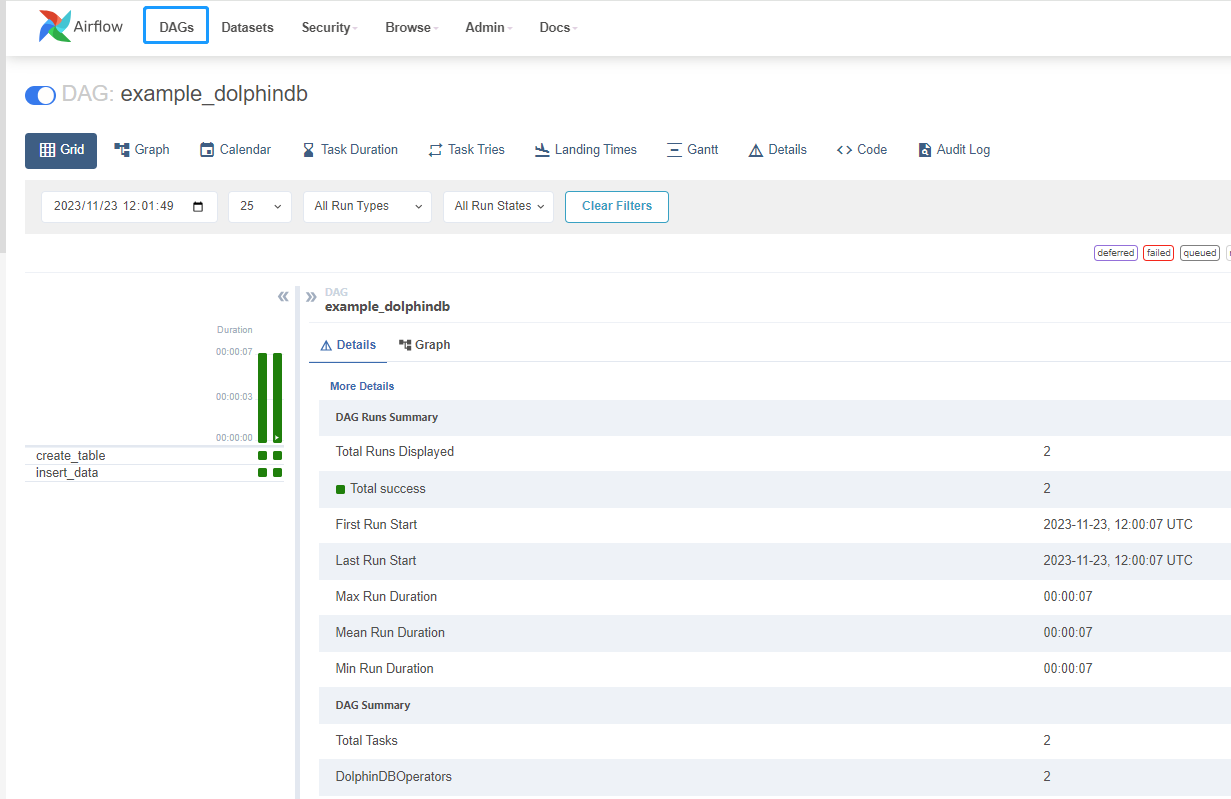Open the Gantt chart view
1231x799 pixels.
coord(692,150)
